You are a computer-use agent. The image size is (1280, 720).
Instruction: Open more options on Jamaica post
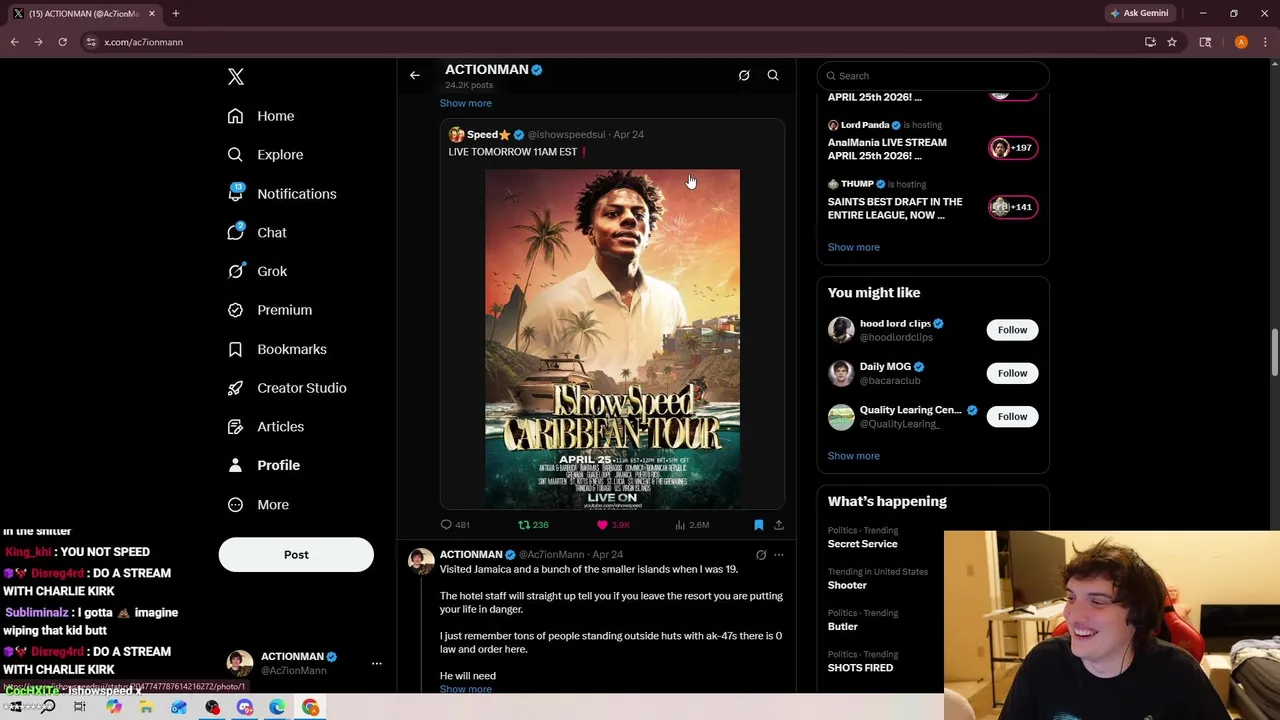[779, 555]
